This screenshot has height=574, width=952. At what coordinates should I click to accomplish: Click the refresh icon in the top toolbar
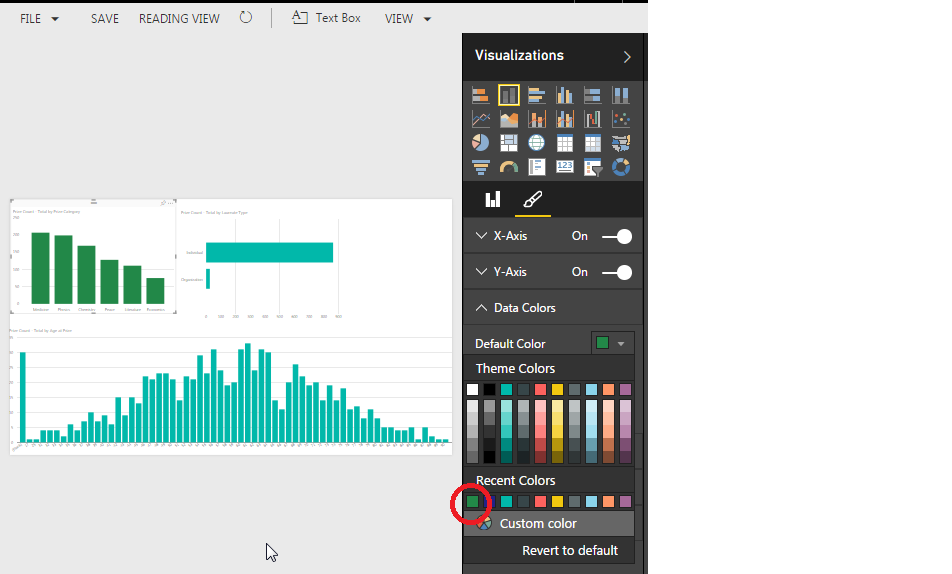[x=245, y=18]
